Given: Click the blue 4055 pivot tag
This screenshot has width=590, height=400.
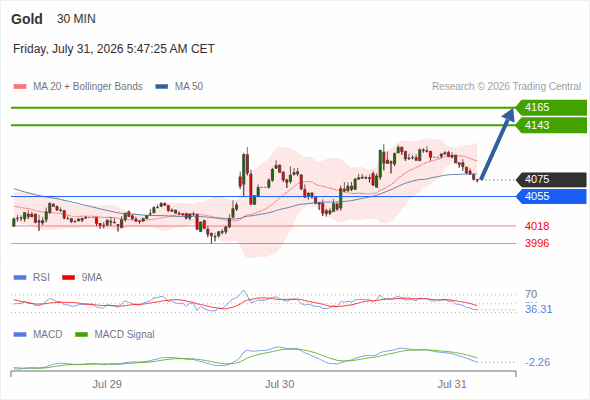Looking at the screenshot, I should click(x=551, y=196).
